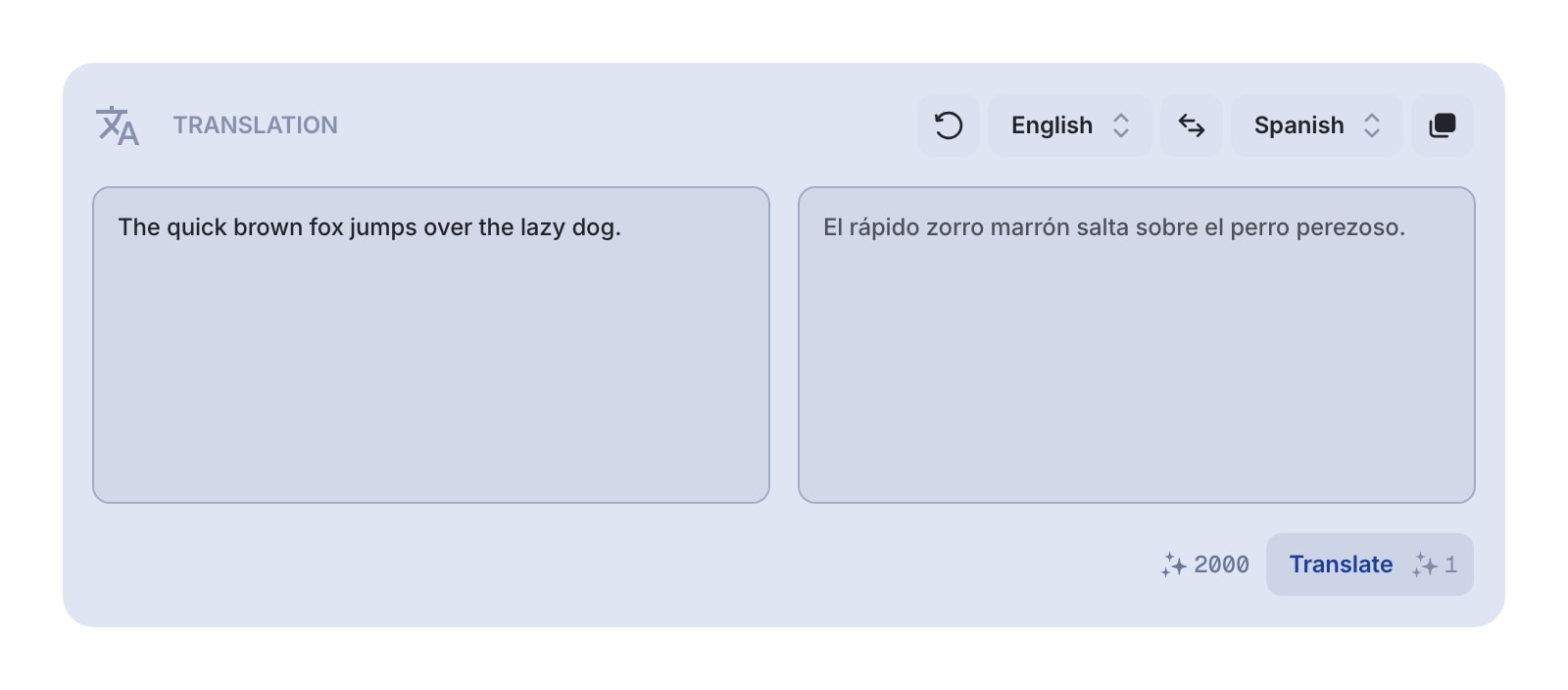Click inside the English source text area
Screen dimensions: 1568x690
(x=431, y=343)
